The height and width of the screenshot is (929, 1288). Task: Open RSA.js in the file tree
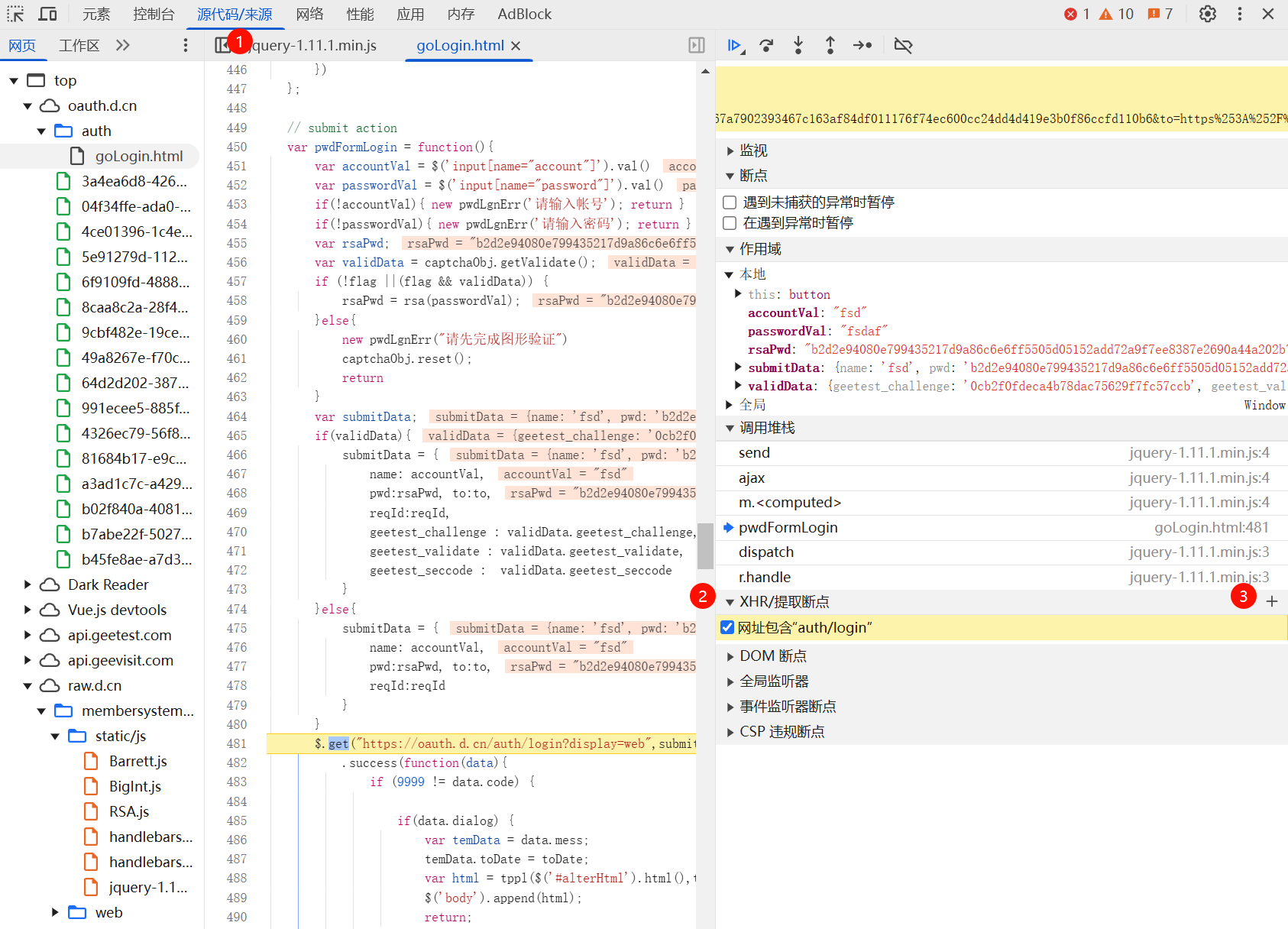coord(128,811)
